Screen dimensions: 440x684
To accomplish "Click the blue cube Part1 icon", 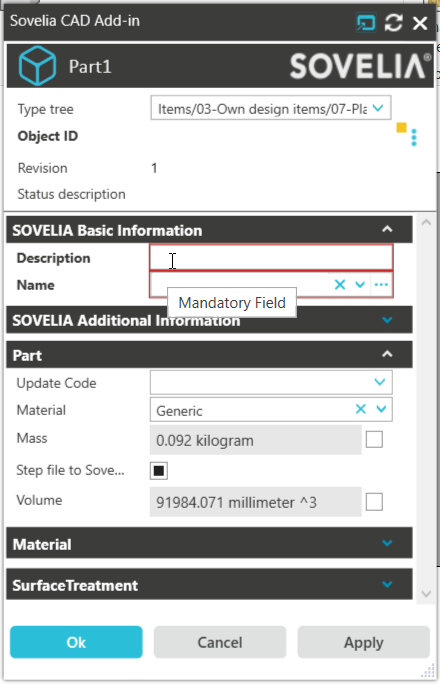I will point(38,66).
